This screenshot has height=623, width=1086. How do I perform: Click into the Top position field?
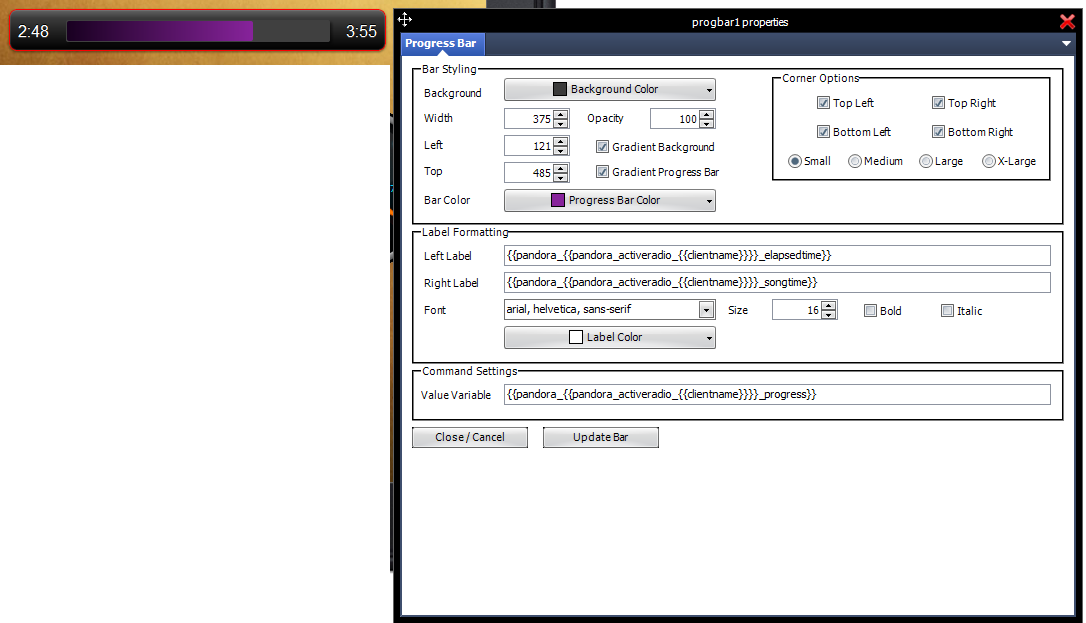coord(529,172)
